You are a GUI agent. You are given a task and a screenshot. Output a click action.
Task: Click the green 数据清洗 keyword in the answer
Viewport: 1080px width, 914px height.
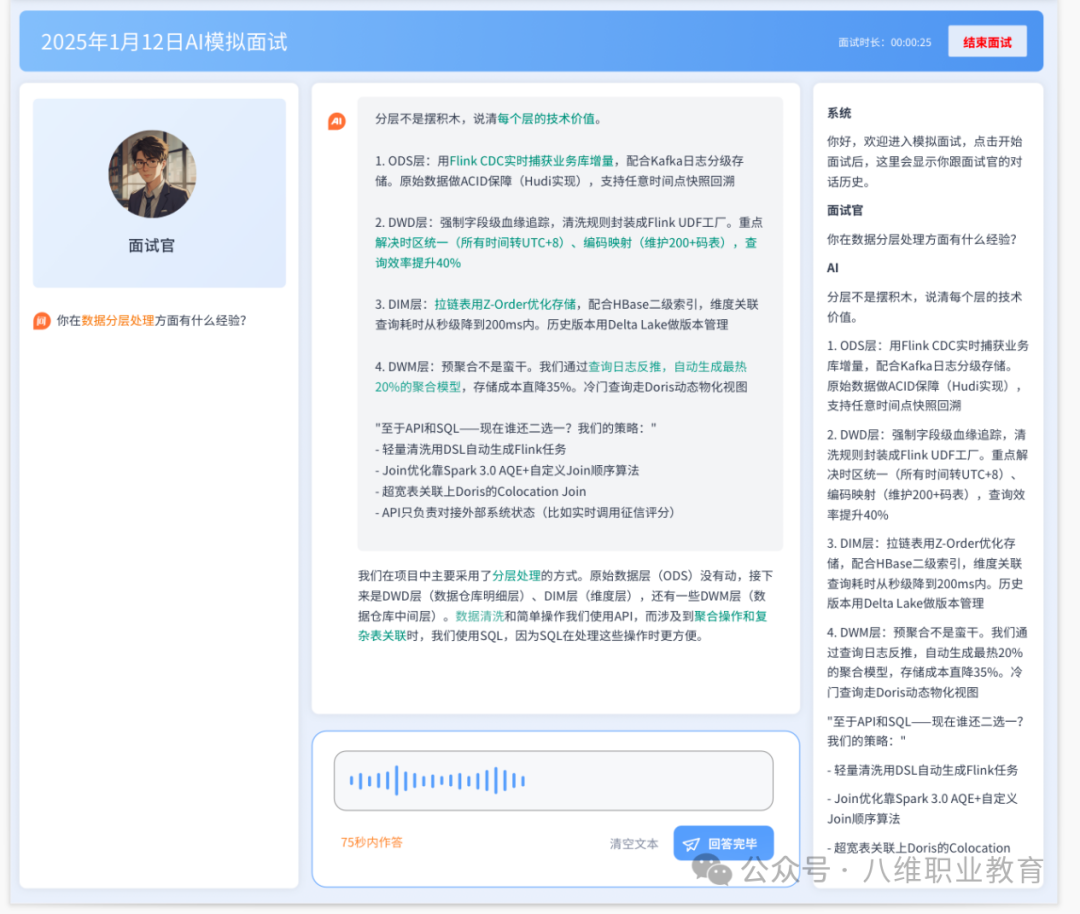[479, 616]
